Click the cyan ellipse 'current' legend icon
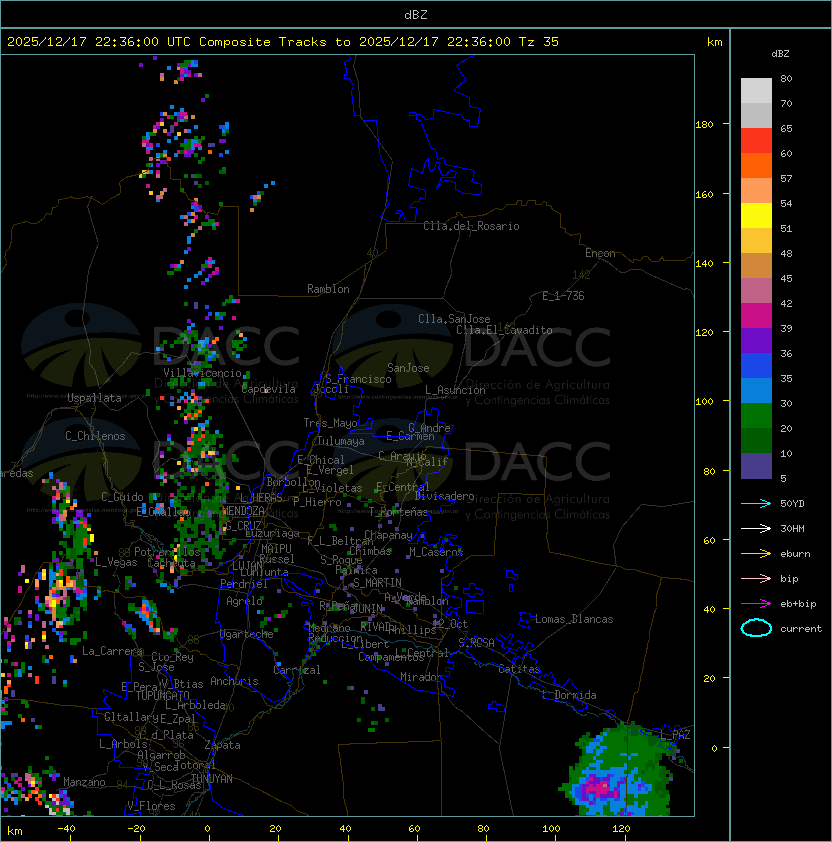The height and width of the screenshot is (842, 832). (x=756, y=628)
